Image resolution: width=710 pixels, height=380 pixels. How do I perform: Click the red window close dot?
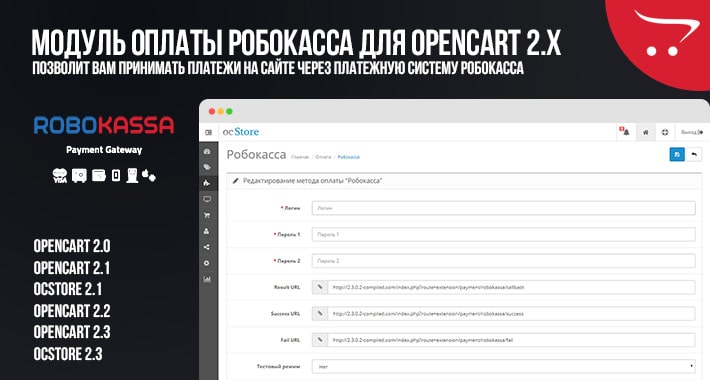[x=212, y=111]
